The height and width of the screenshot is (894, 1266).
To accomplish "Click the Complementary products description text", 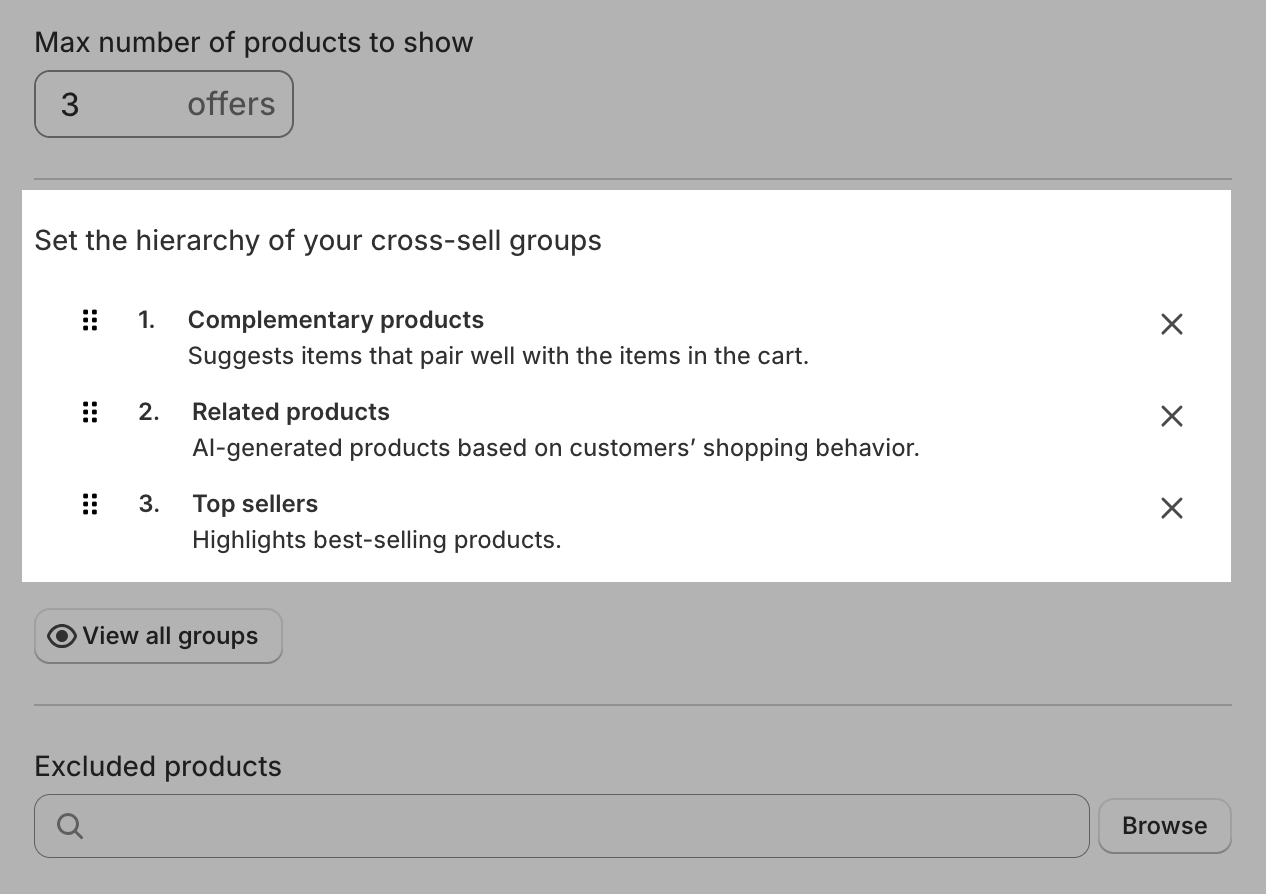I will pos(498,356).
